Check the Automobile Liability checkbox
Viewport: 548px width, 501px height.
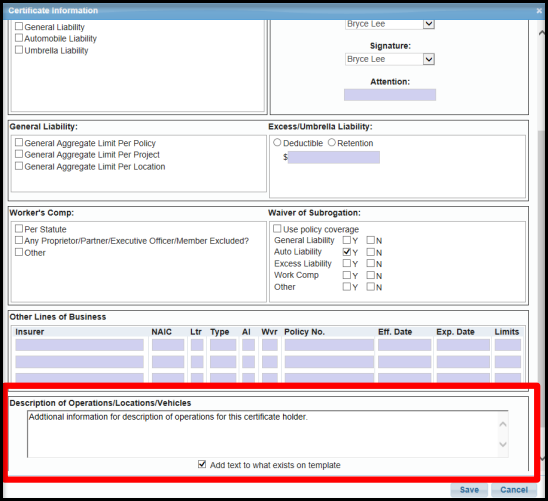19,38
